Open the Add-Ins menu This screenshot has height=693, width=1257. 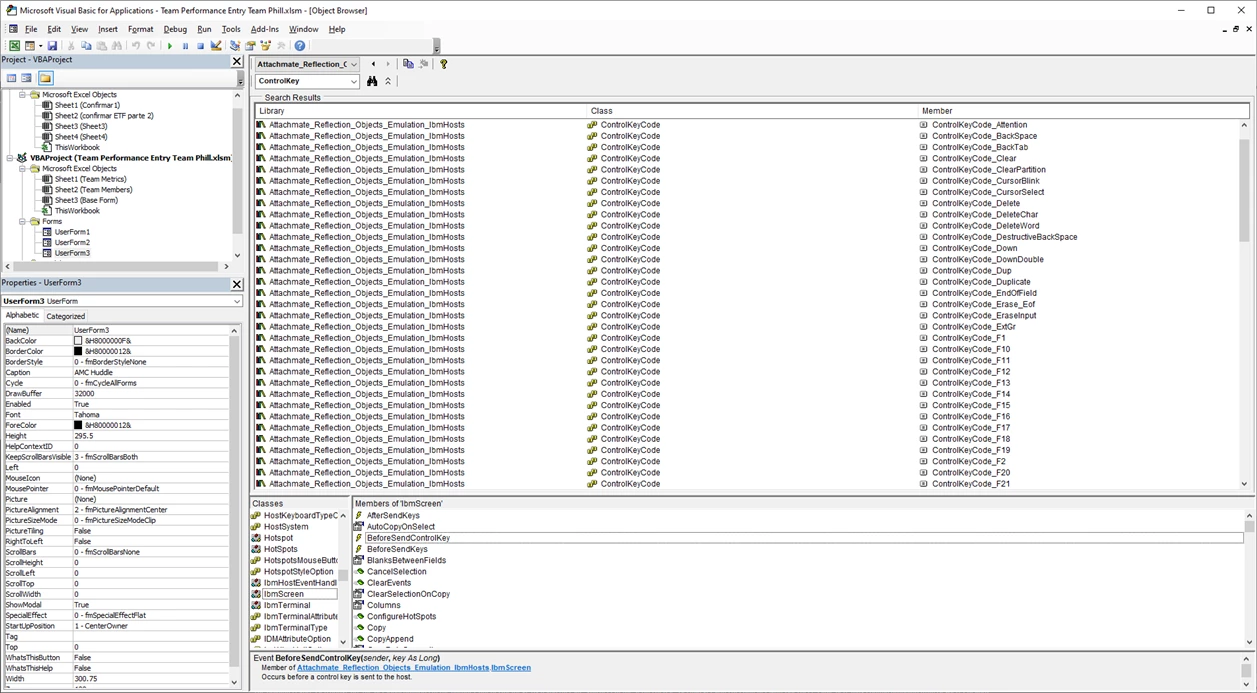[x=265, y=29]
